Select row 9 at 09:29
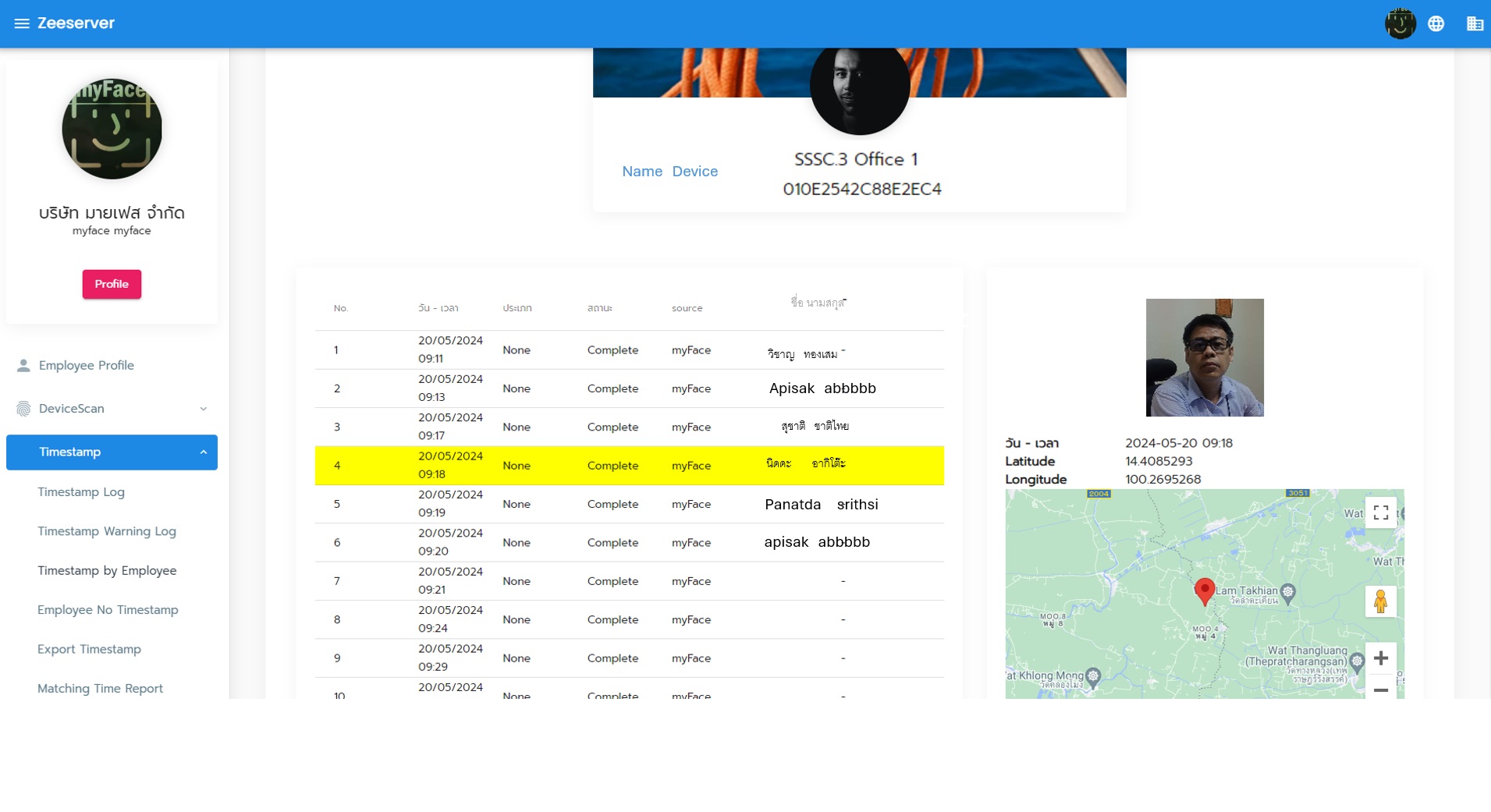The image size is (1491, 812). 629,658
